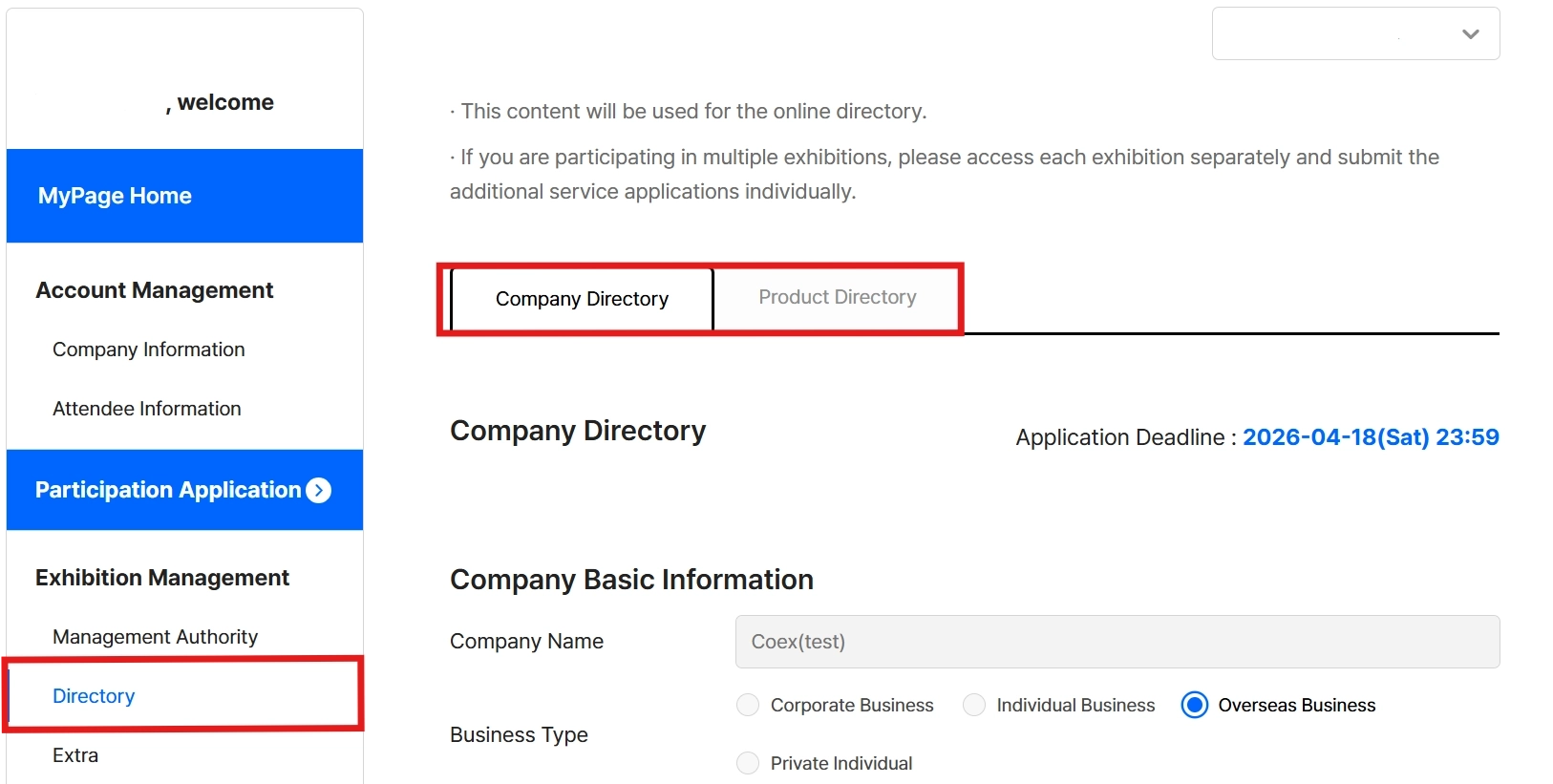Click the Exhibition Management heading
Image resolution: width=1553 pixels, height=784 pixels.
[x=162, y=578]
